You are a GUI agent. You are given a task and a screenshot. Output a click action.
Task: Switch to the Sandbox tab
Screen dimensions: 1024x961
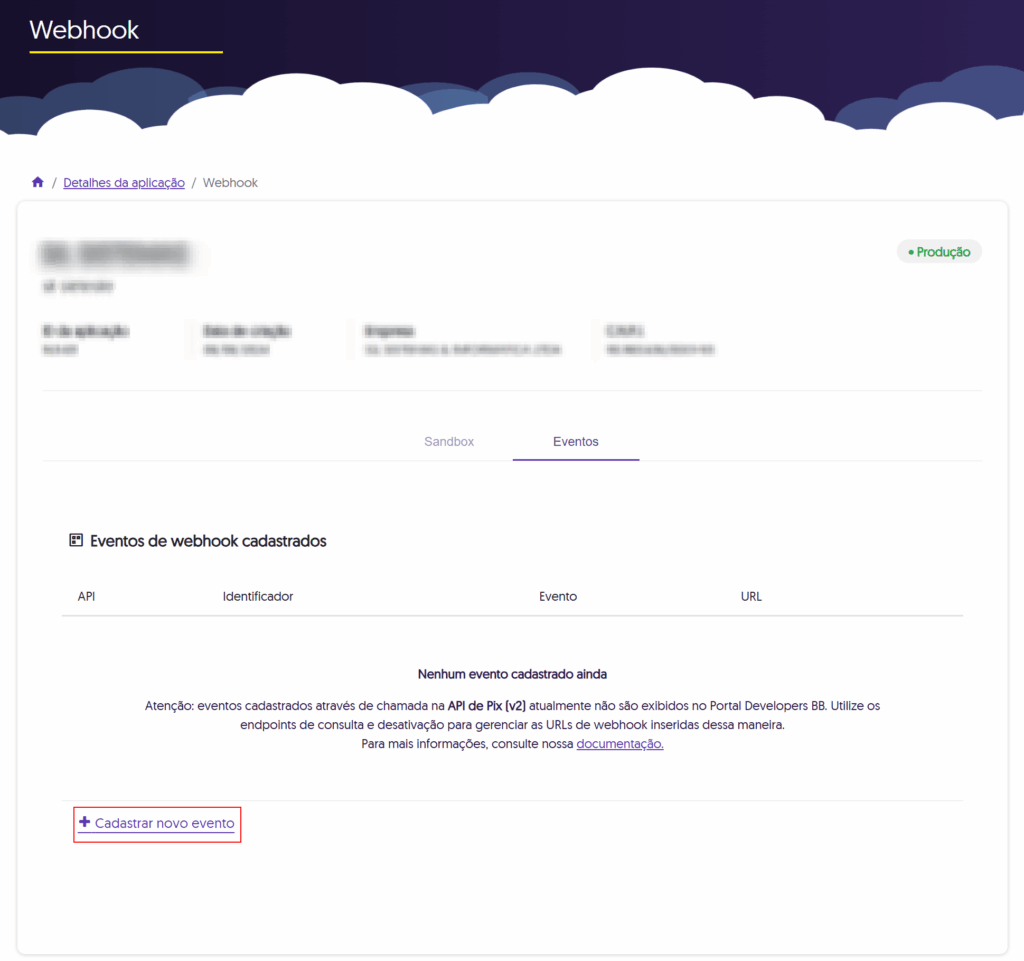point(449,441)
